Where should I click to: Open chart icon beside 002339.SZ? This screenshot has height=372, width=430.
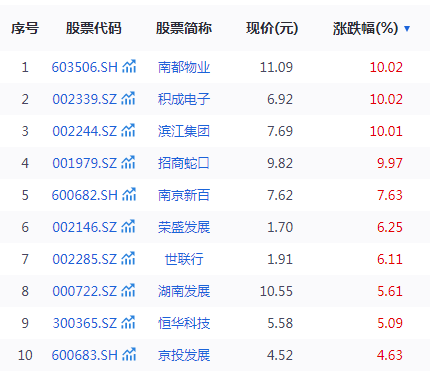click(128, 98)
